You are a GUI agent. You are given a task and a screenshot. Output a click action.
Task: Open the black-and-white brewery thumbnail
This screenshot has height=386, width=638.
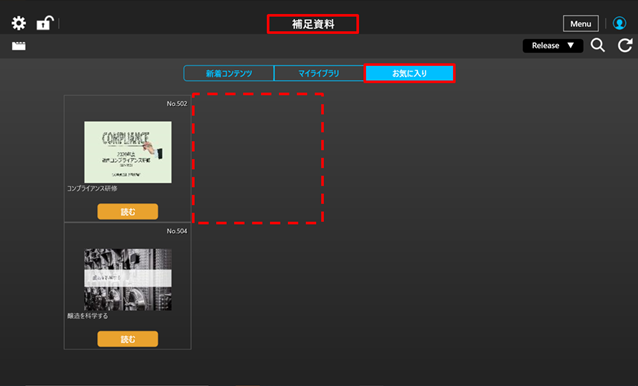128,279
